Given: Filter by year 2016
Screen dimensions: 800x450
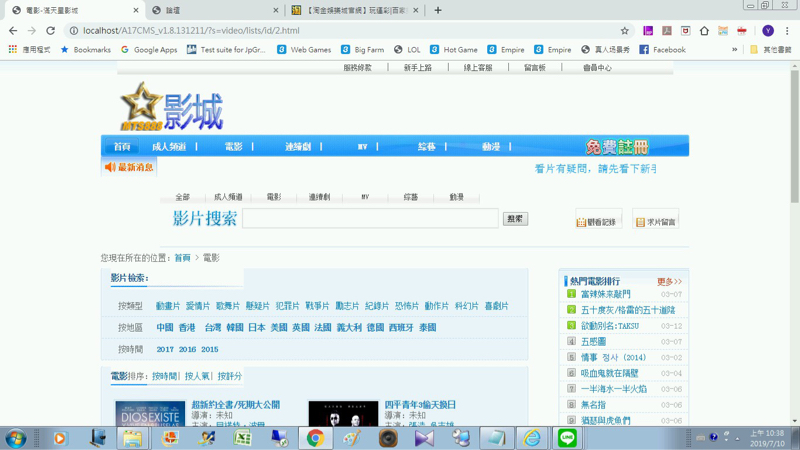Looking at the screenshot, I should click(187, 349).
